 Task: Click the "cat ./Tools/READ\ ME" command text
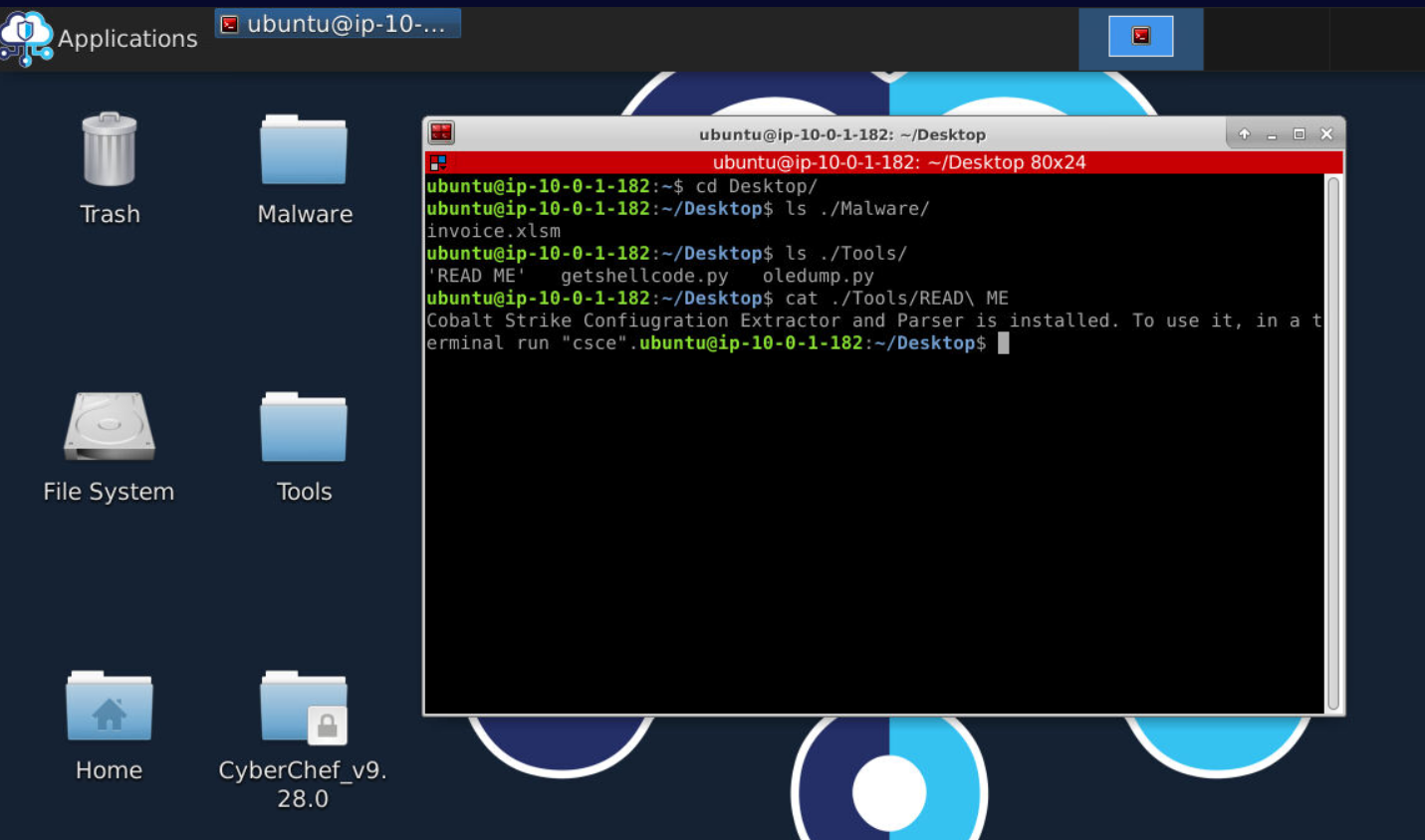point(896,299)
